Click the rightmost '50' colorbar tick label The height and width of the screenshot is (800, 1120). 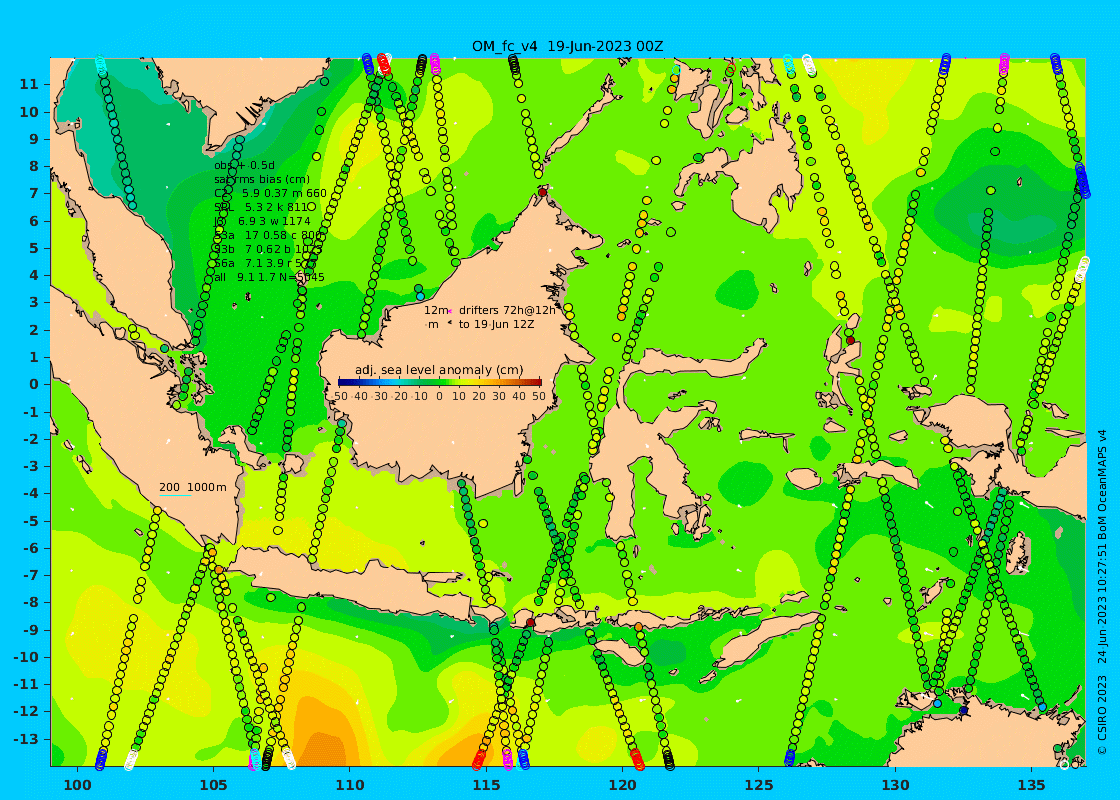tap(539, 396)
